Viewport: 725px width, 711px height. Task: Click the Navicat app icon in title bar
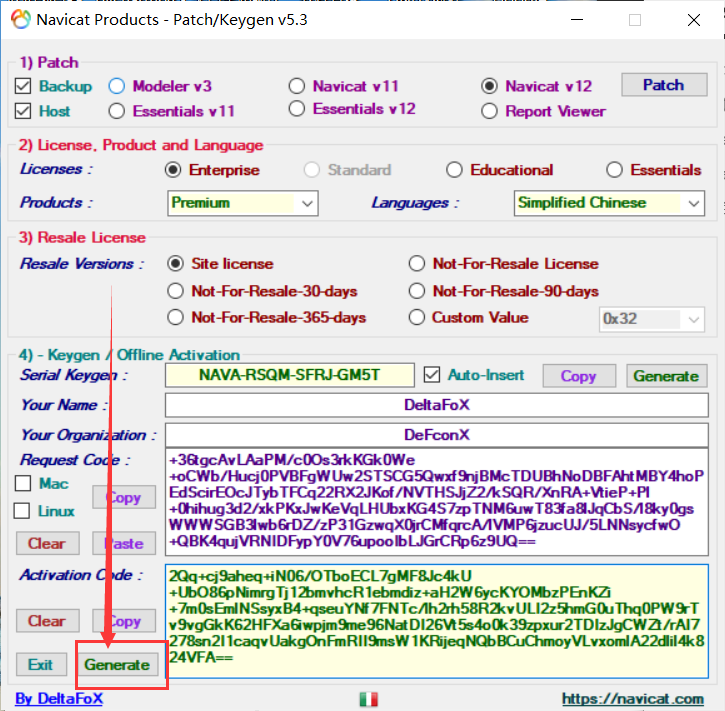point(20,20)
